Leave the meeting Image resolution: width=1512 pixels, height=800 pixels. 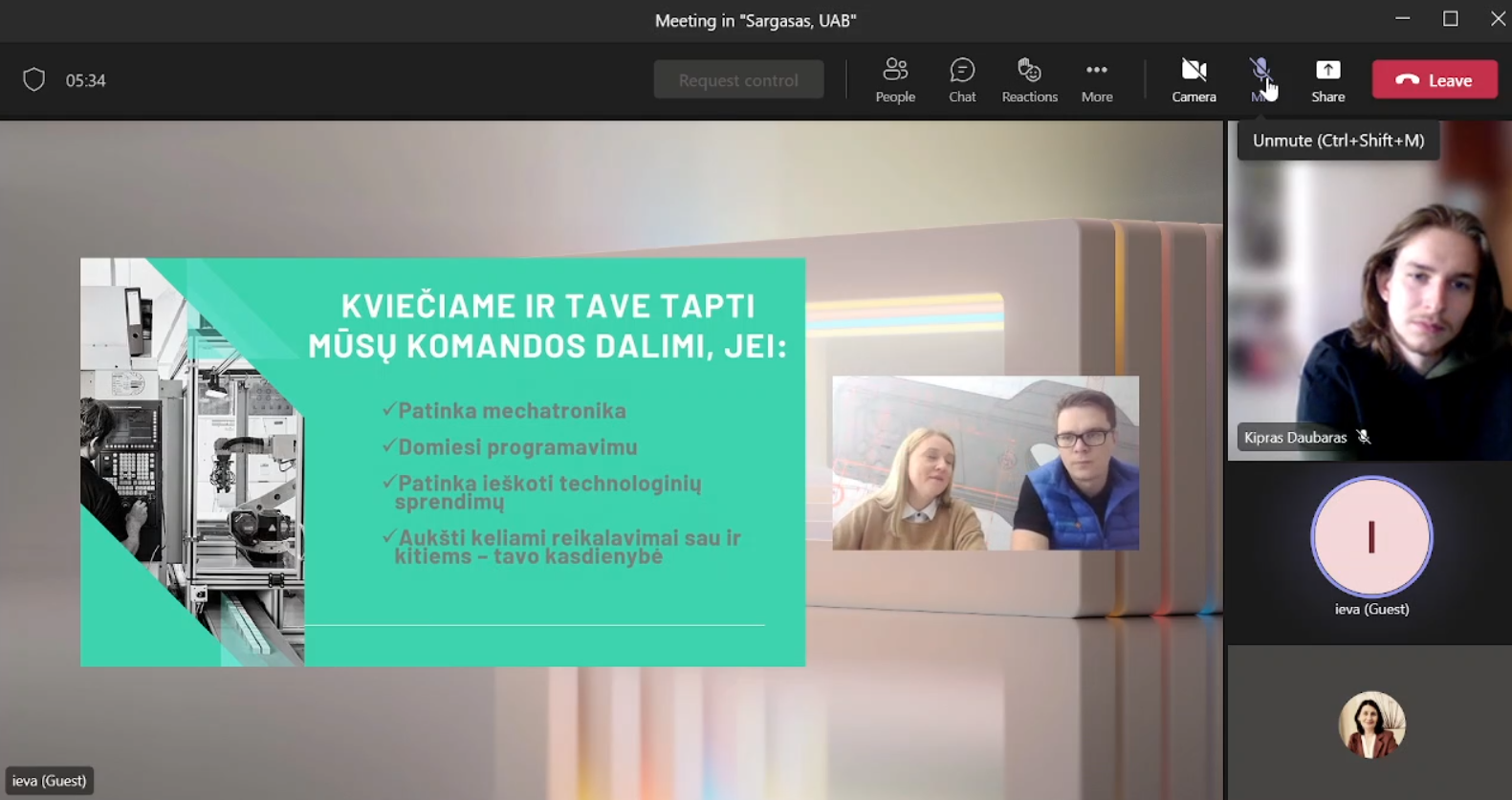pyautogui.click(x=1435, y=80)
